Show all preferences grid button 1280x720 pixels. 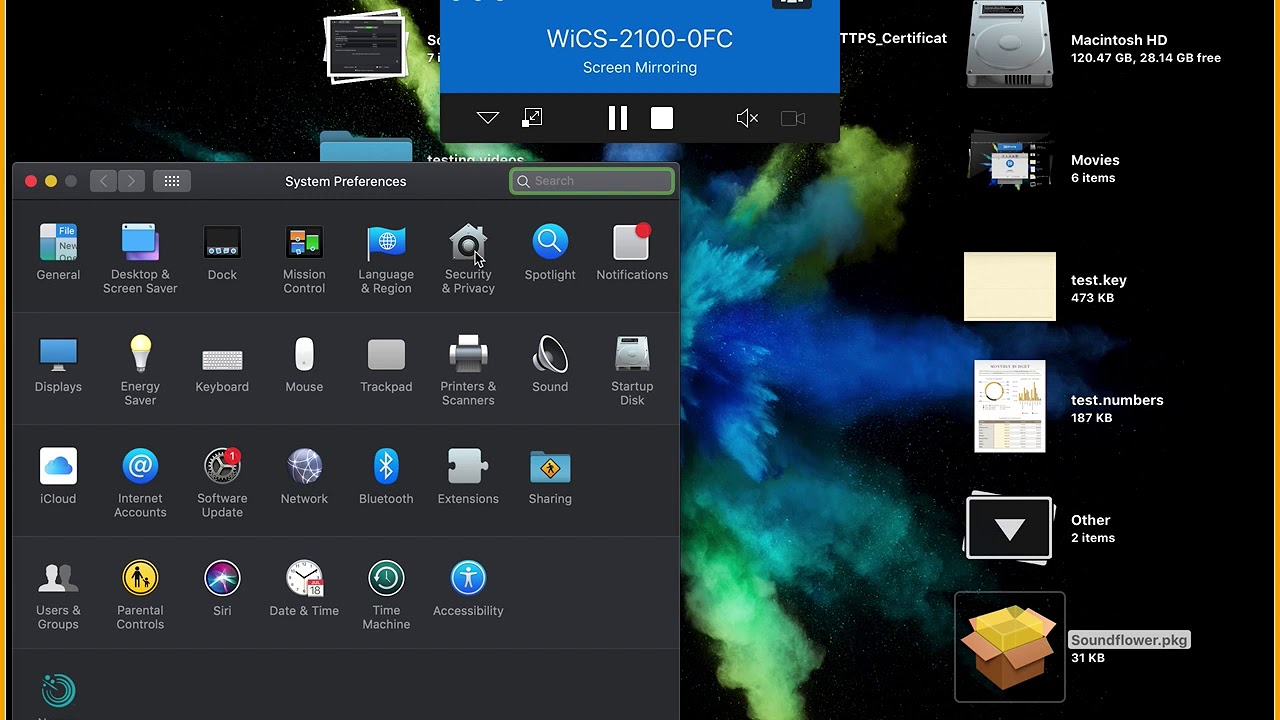pyautogui.click(x=172, y=181)
